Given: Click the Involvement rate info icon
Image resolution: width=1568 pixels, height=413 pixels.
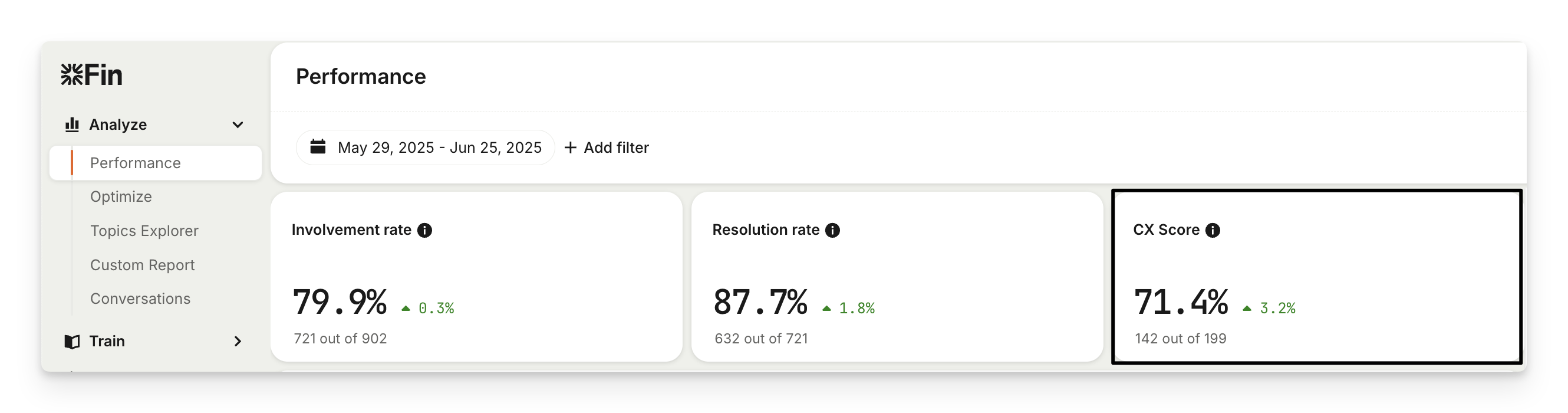Looking at the screenshot, I should click(x=425, y=230).
